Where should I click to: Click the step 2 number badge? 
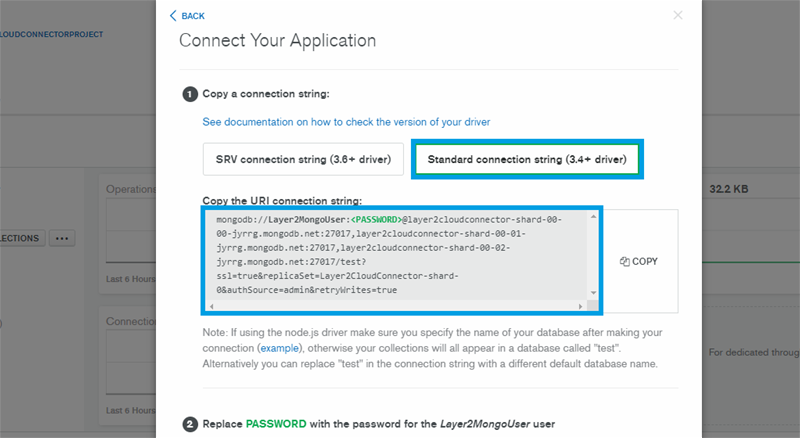[x=189, y=424]
